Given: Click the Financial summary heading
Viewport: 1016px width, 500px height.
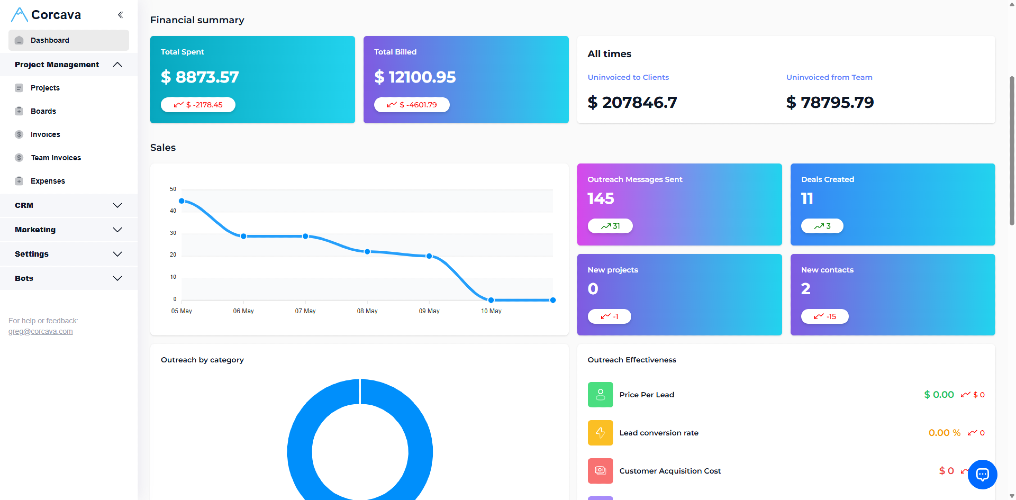Looking at the screenshot, I should click(x=197, y=20).
